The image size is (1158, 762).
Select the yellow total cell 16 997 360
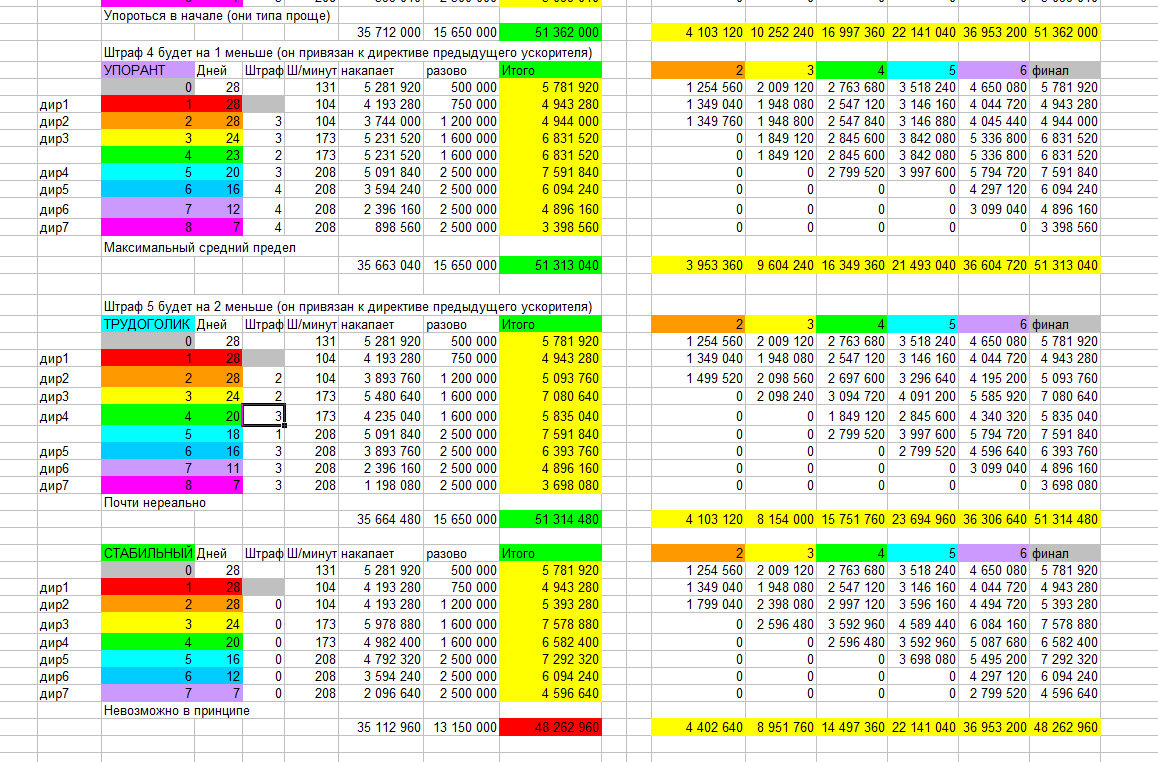[x=852, y=32]
